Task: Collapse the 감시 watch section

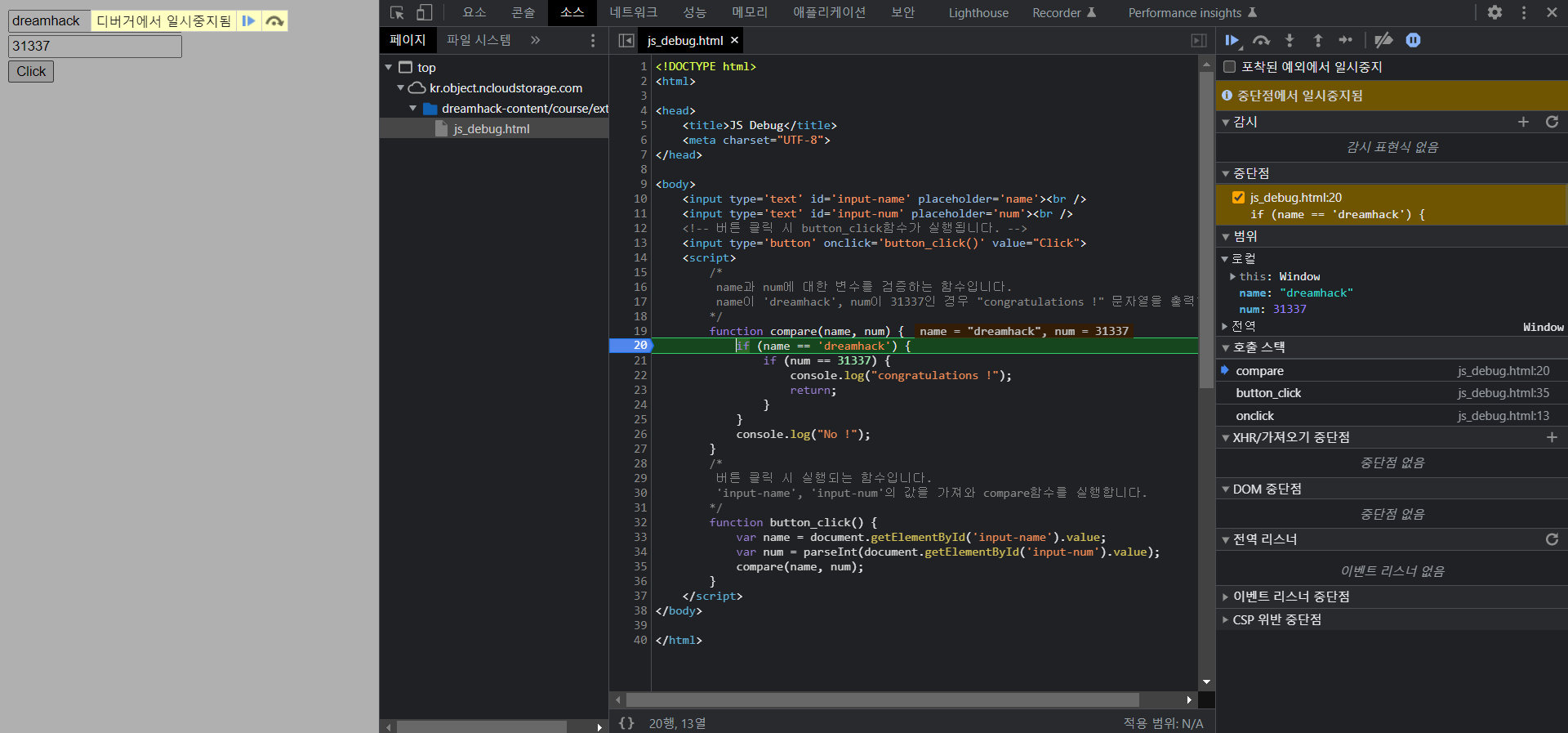Action: pos(1226,122)
